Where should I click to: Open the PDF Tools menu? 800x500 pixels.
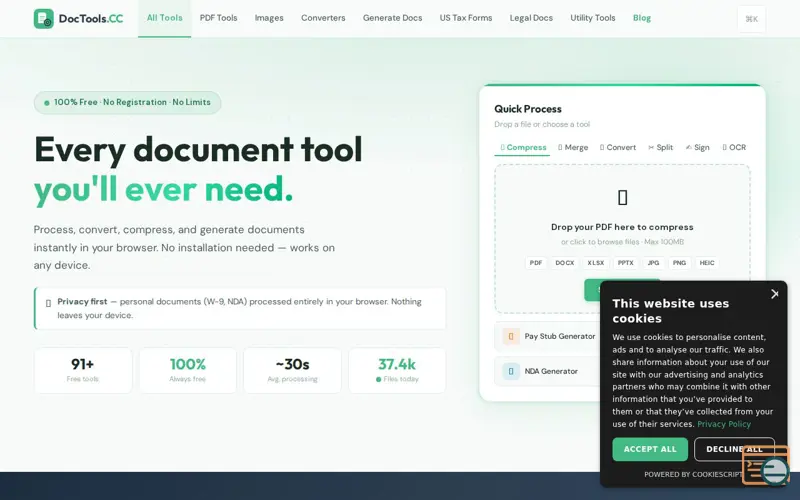[x=218, y=18]
